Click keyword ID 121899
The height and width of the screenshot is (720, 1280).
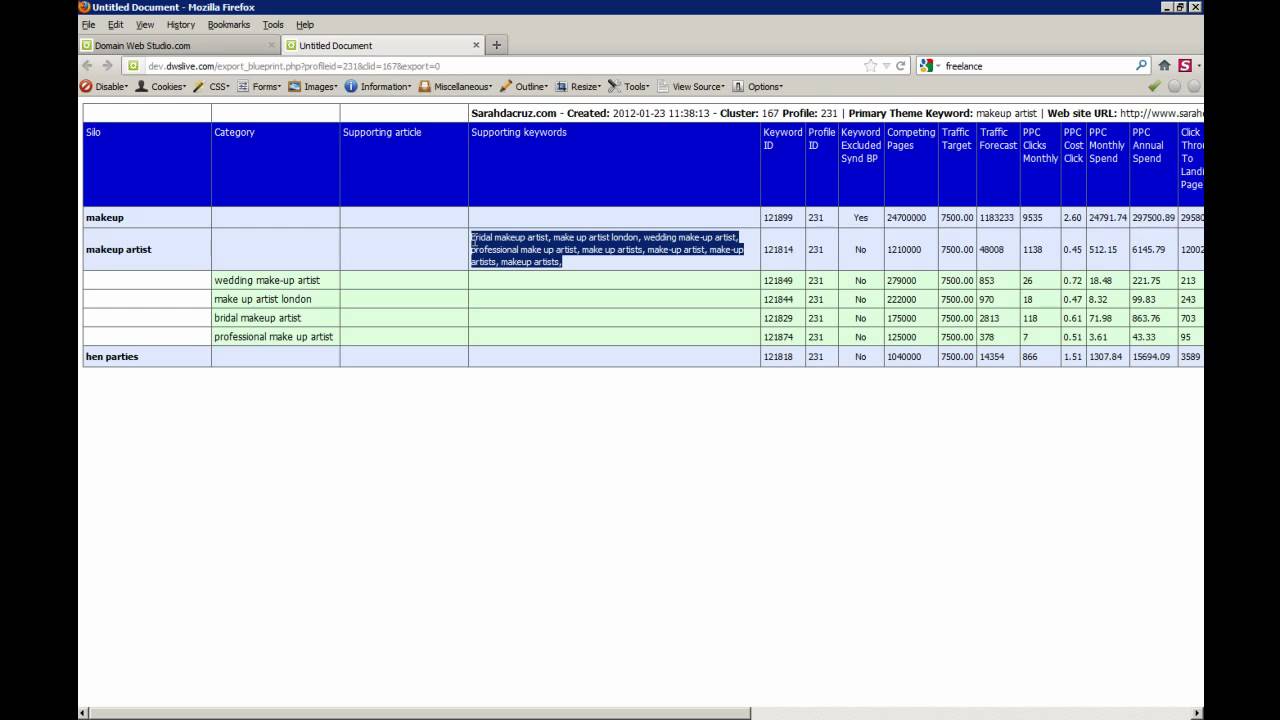pyautogui.click(x=778, y=217)
